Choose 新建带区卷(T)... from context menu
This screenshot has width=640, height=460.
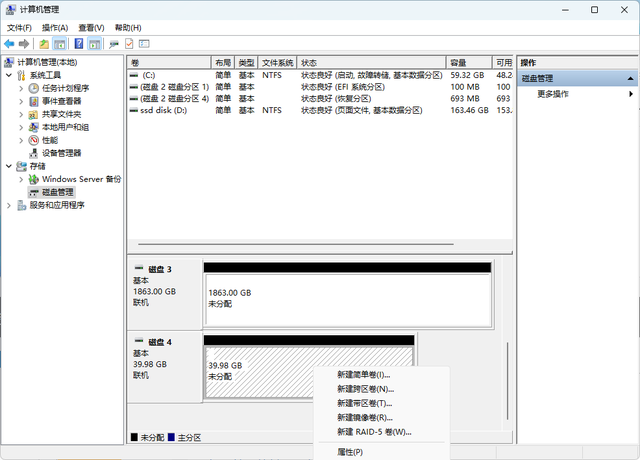[x=382, y=403]
